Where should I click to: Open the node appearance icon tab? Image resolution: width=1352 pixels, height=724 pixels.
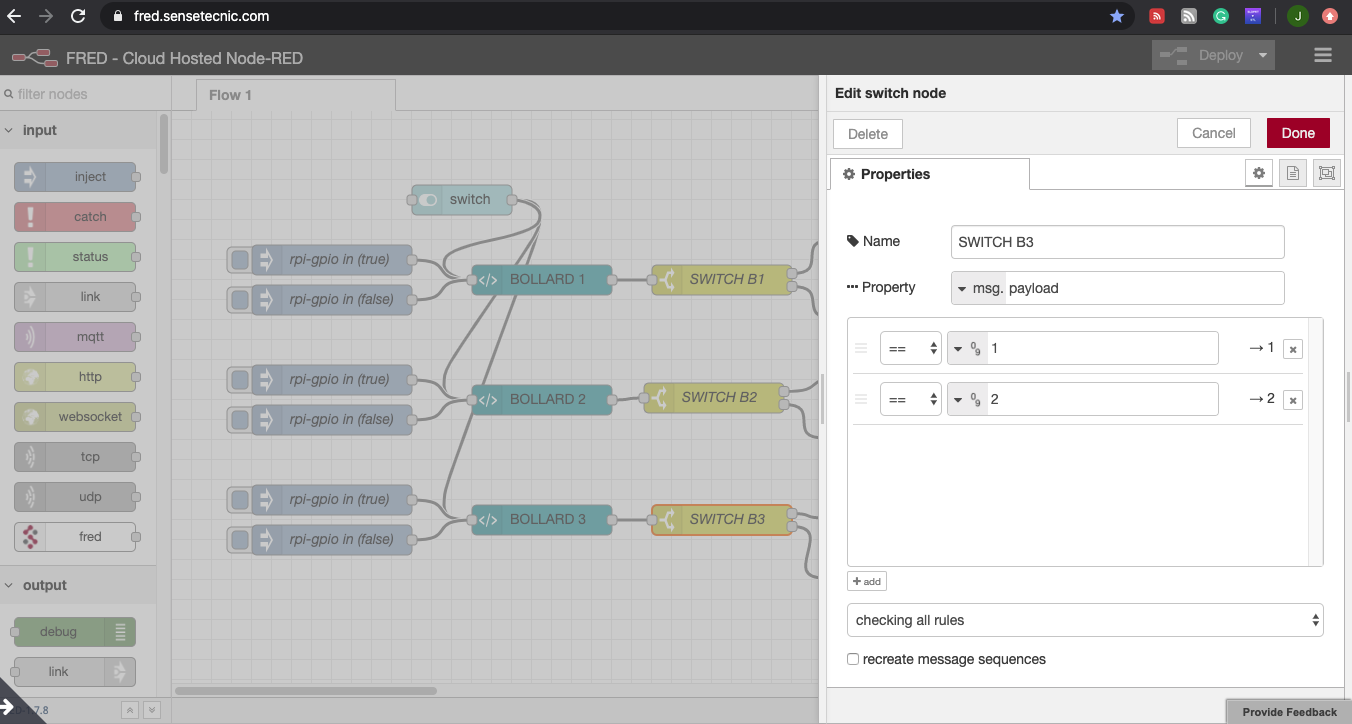click(x=1326, y=173)
